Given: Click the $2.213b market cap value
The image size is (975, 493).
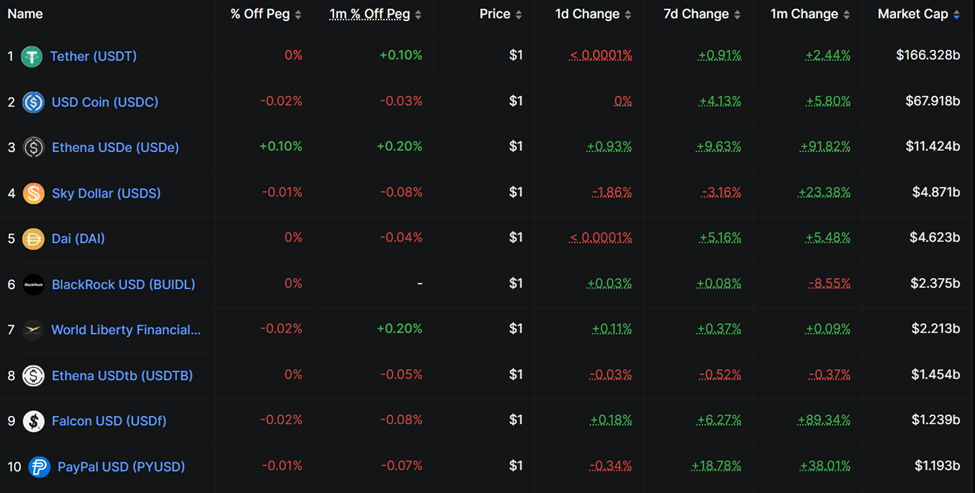Looking at the screenshot, I should tap(936, 329).
